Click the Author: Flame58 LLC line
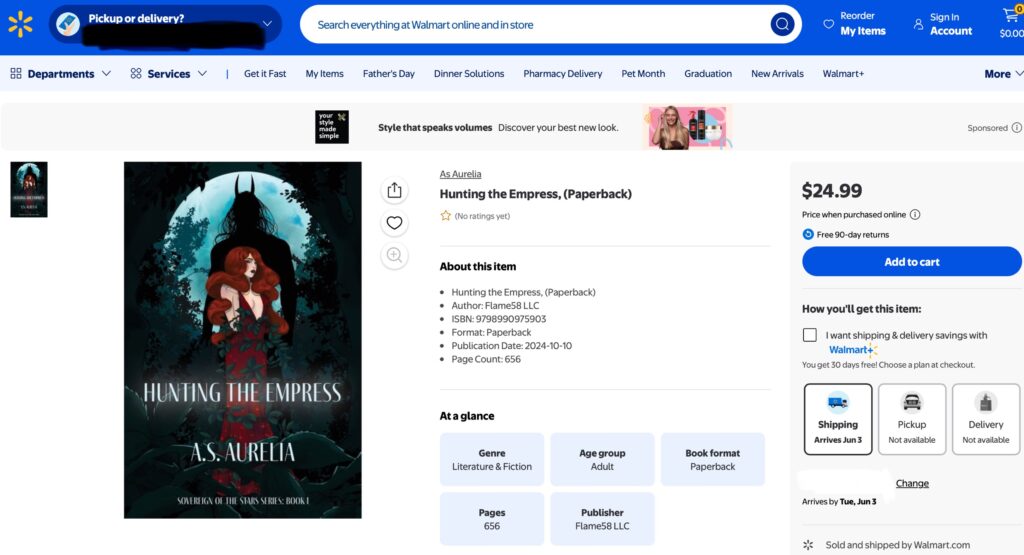This screenshot has height=555, width=1024. [x=495, y=306]
